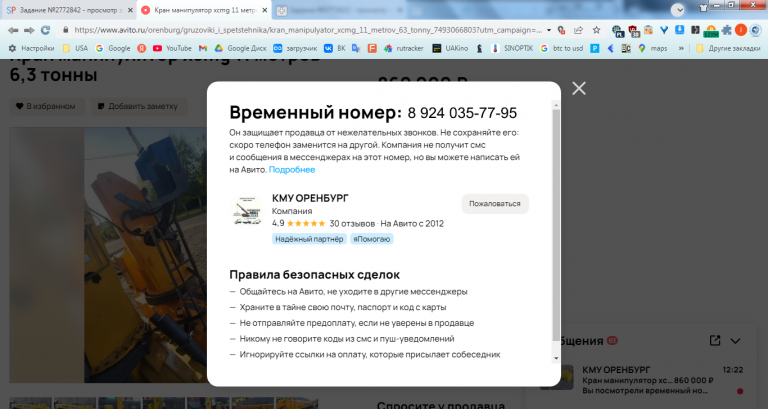Click the popup scrollbar down arrow
The height and width of the screenshot is (409, 768).
(556, 358)
